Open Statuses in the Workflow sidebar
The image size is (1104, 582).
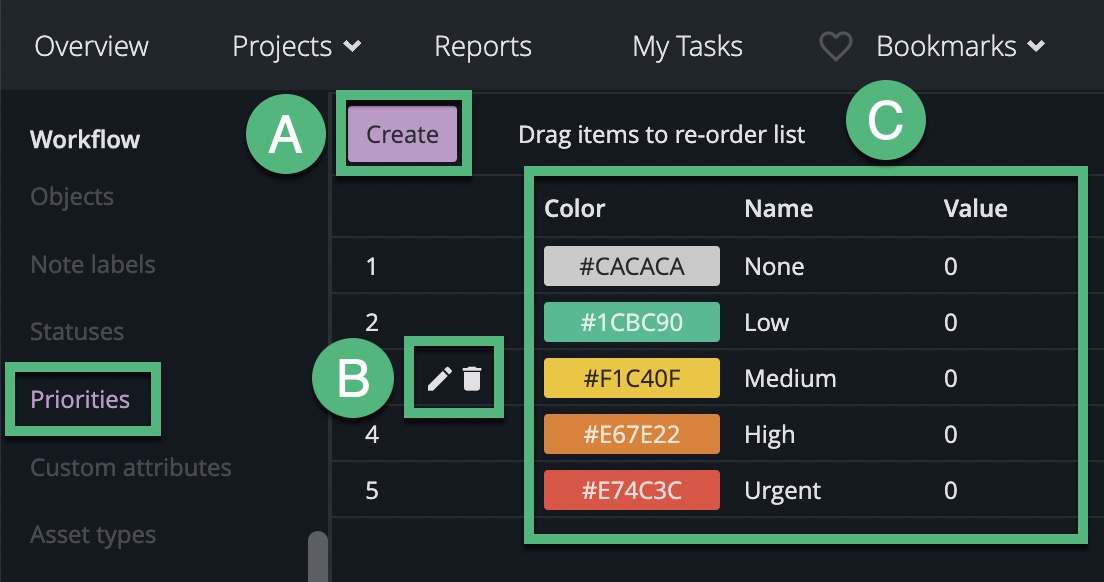[x=77, y=332]
